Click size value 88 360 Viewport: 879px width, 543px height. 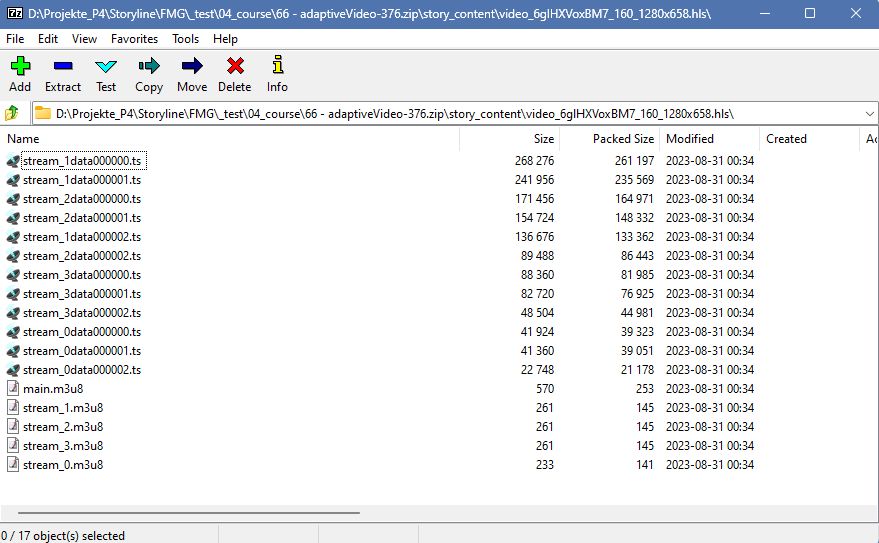coord(537,275)
